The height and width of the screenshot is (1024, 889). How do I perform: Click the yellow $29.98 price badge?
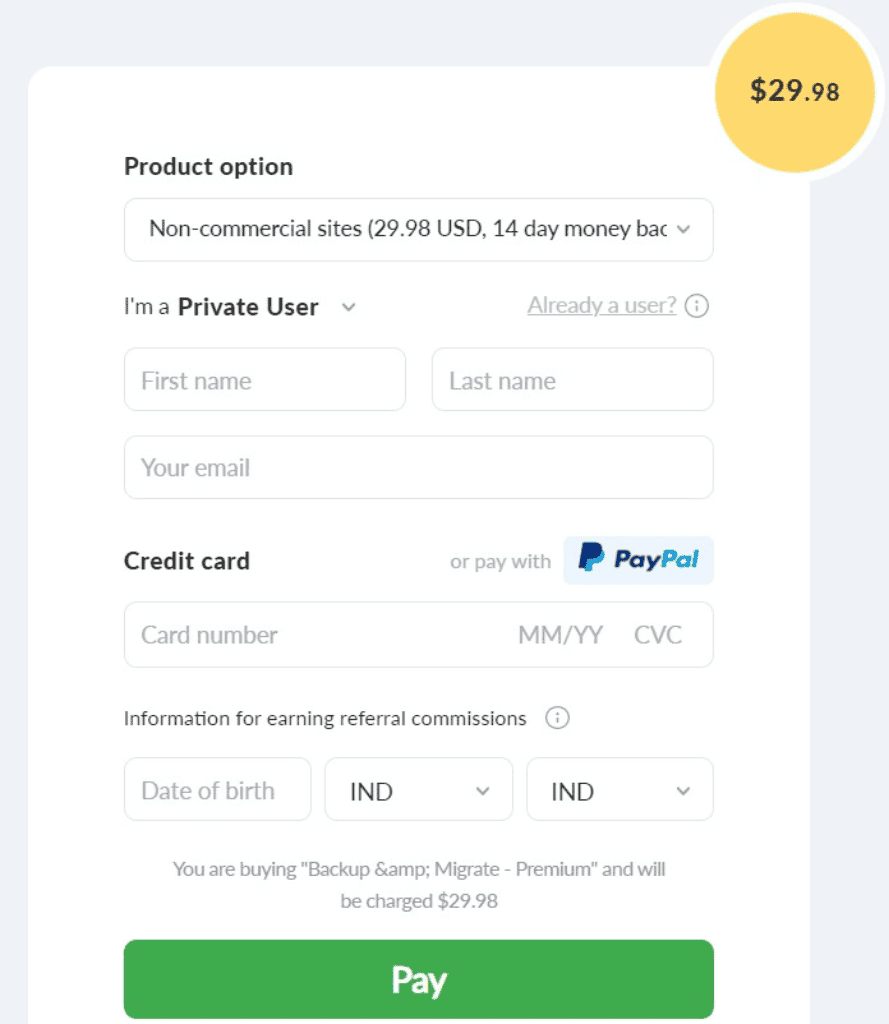794,91
